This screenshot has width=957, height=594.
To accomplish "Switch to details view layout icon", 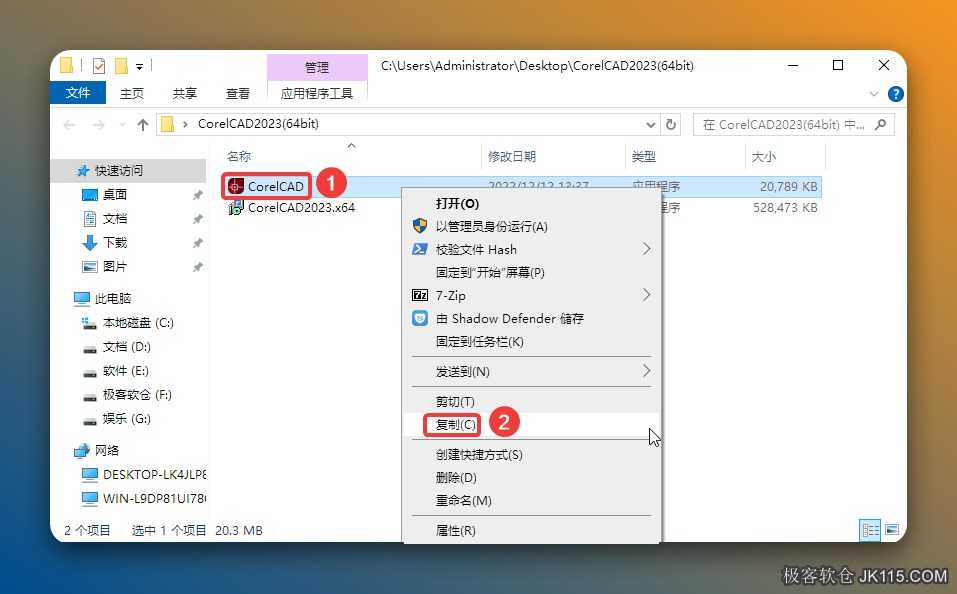I will (870, 530).
